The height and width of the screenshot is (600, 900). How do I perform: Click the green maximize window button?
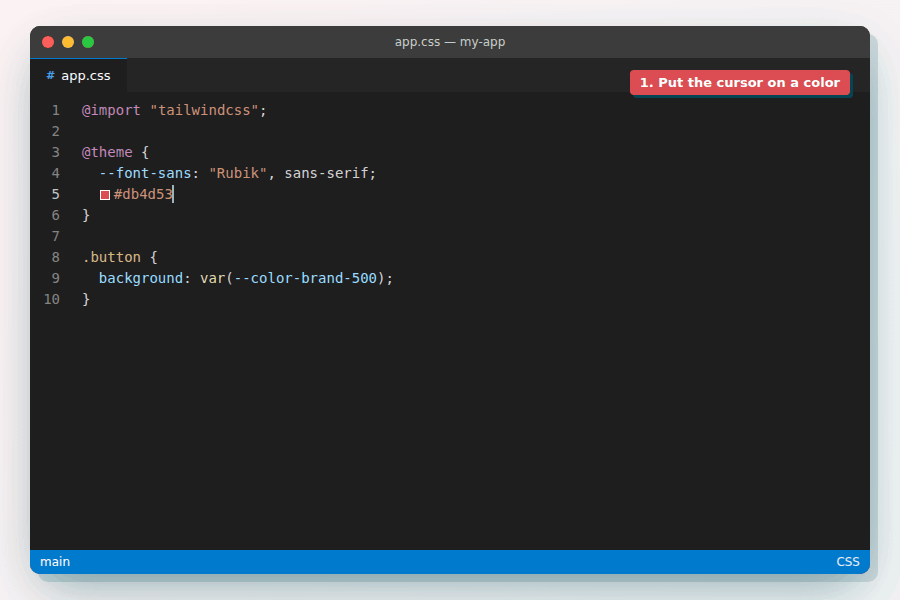coord(88,42)
